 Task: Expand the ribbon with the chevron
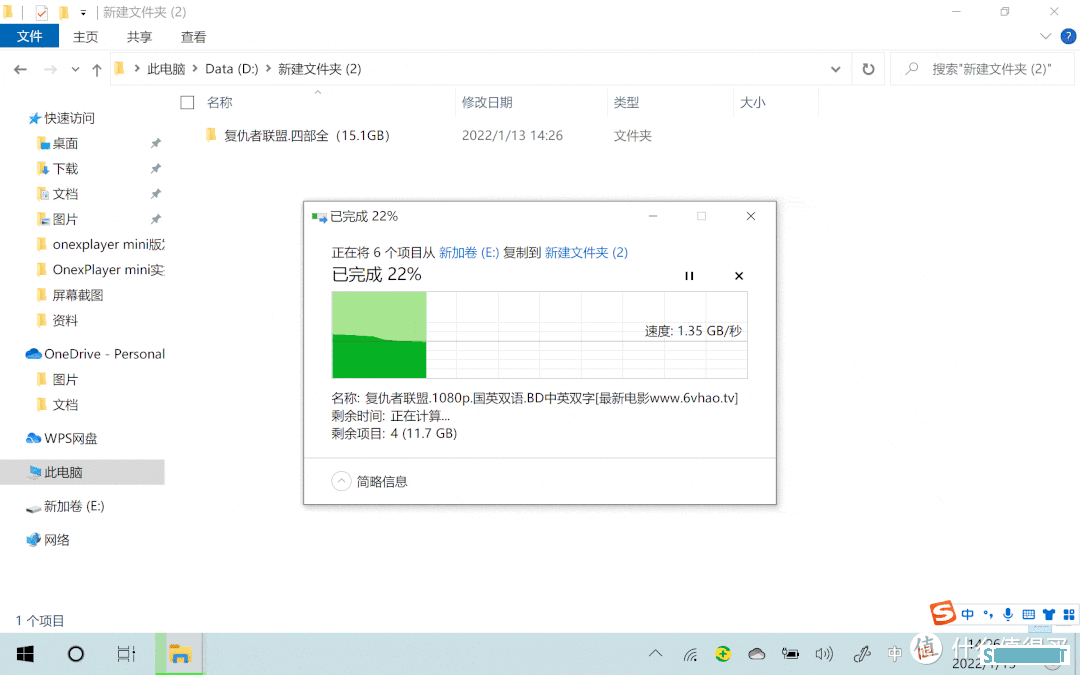pyautogui.click(x=1046, y=37)
